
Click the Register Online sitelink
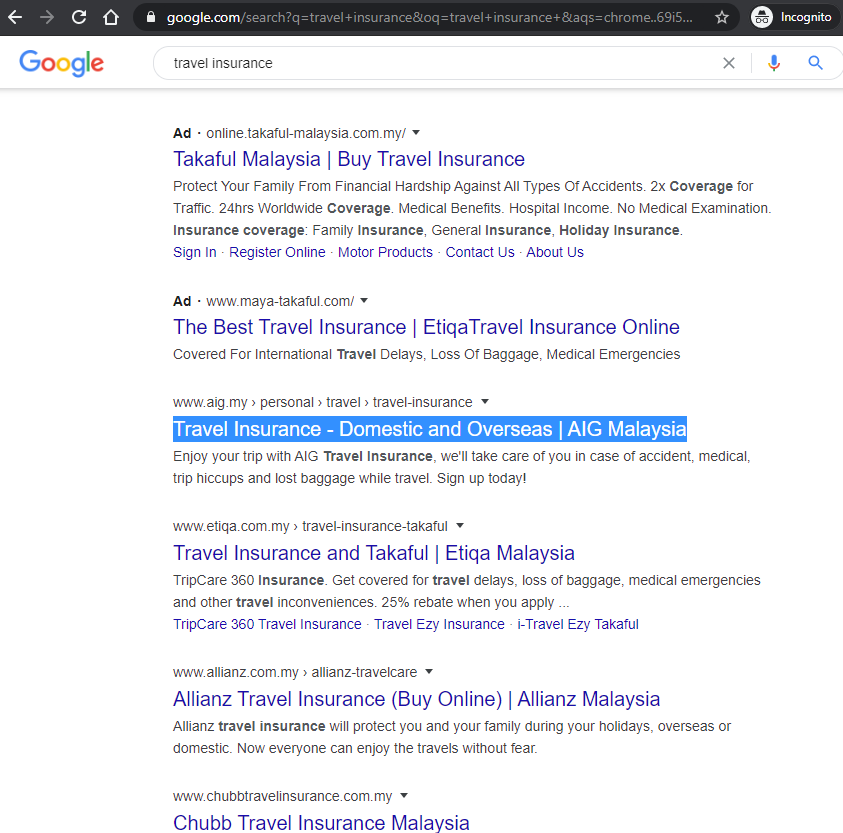point(277,251)
